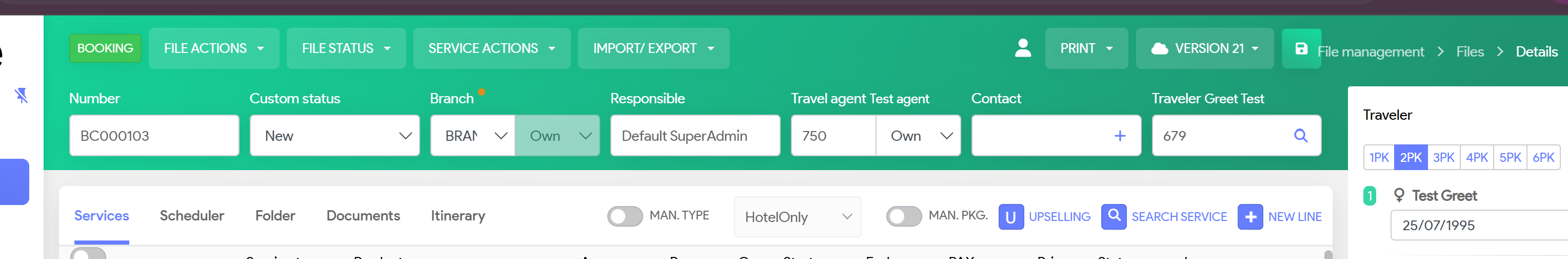Go to Files breadcrumb link
1568x259 pixels.
[1470, 52]
